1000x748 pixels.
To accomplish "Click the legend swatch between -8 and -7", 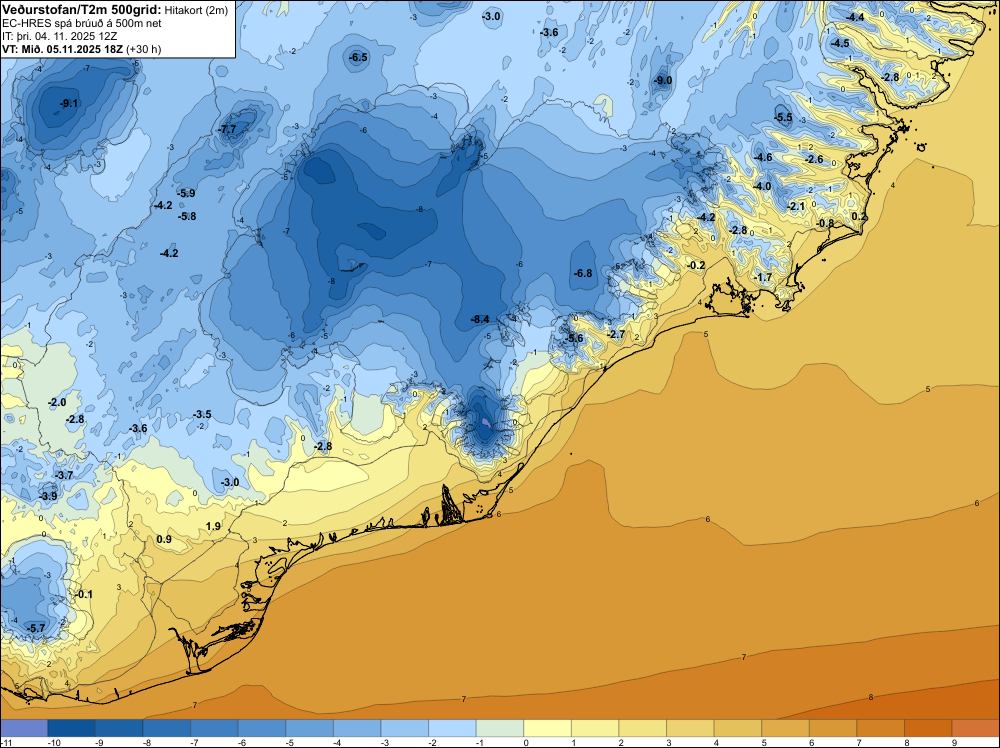I will pos(166,728).
